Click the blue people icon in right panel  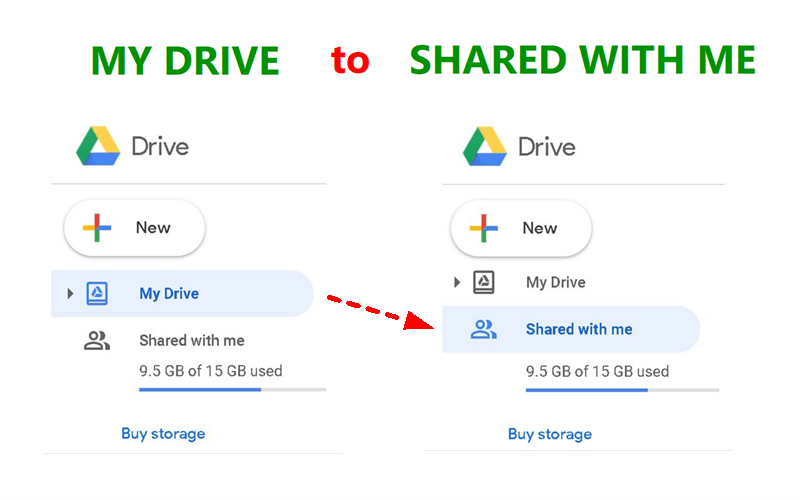[483, 329]
